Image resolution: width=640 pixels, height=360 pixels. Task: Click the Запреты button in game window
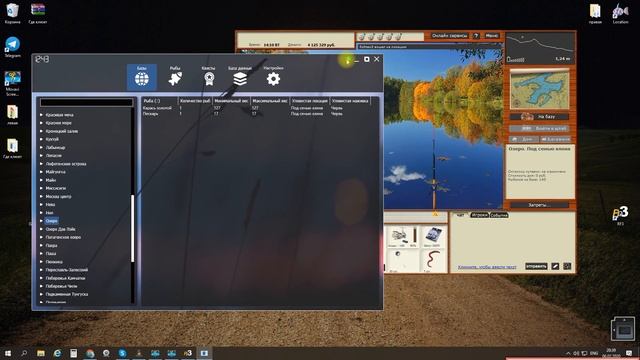pos(540,205)
